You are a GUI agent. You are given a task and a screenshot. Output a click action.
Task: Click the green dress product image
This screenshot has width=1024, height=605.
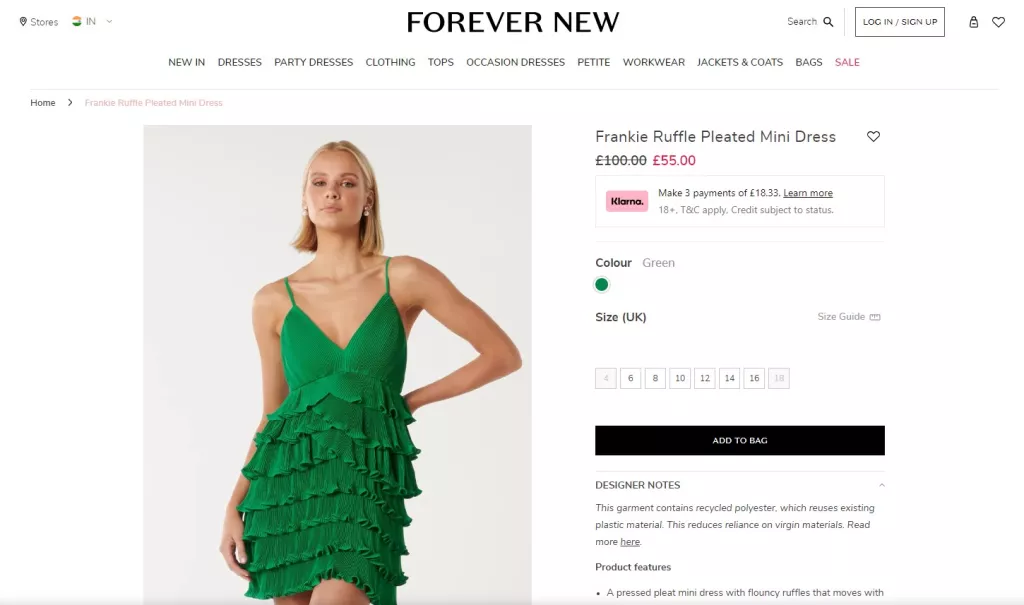(x=338, y=365)
